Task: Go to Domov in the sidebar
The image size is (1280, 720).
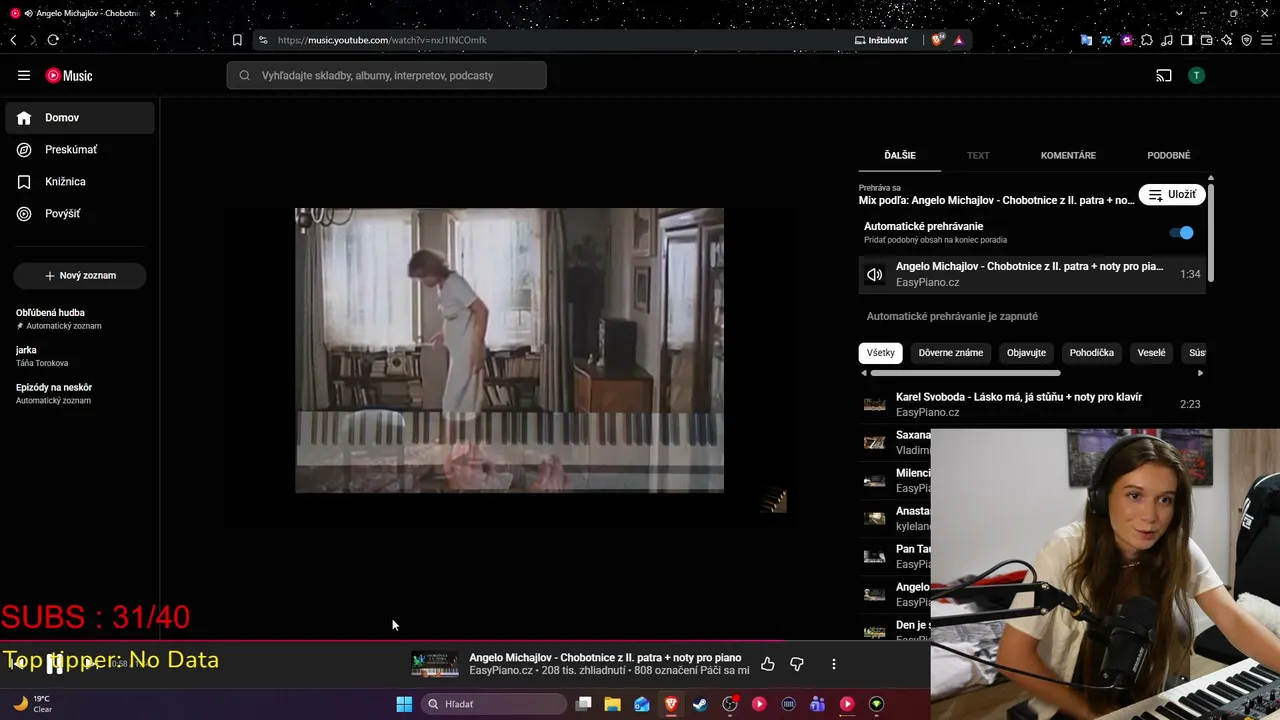Action: [x=80, y=118]
